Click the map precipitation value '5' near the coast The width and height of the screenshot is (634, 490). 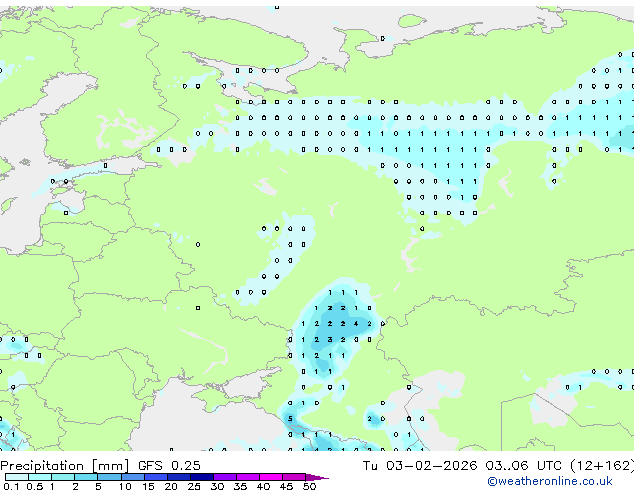290,419
